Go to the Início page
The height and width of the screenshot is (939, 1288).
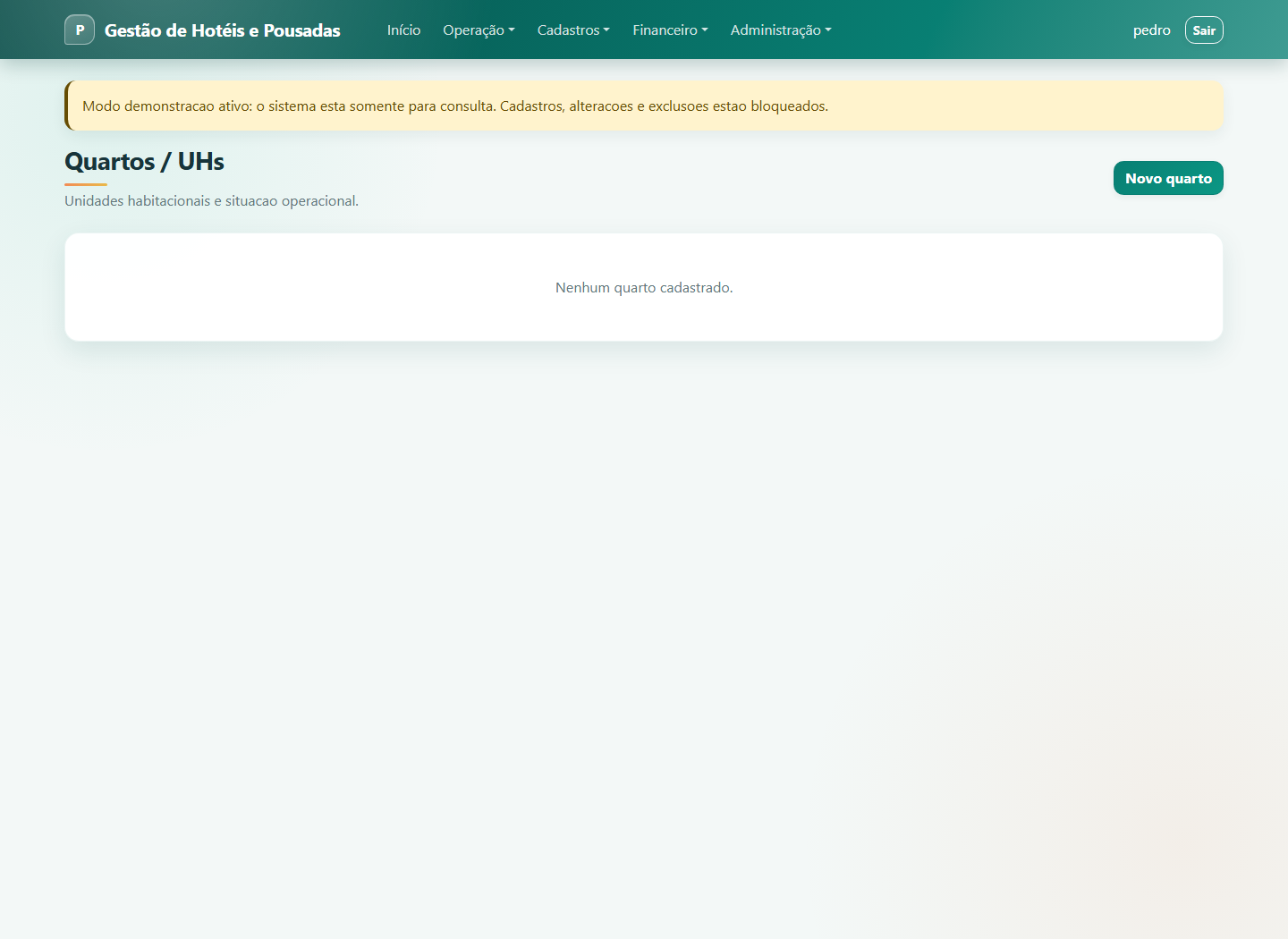click(403, 30)
